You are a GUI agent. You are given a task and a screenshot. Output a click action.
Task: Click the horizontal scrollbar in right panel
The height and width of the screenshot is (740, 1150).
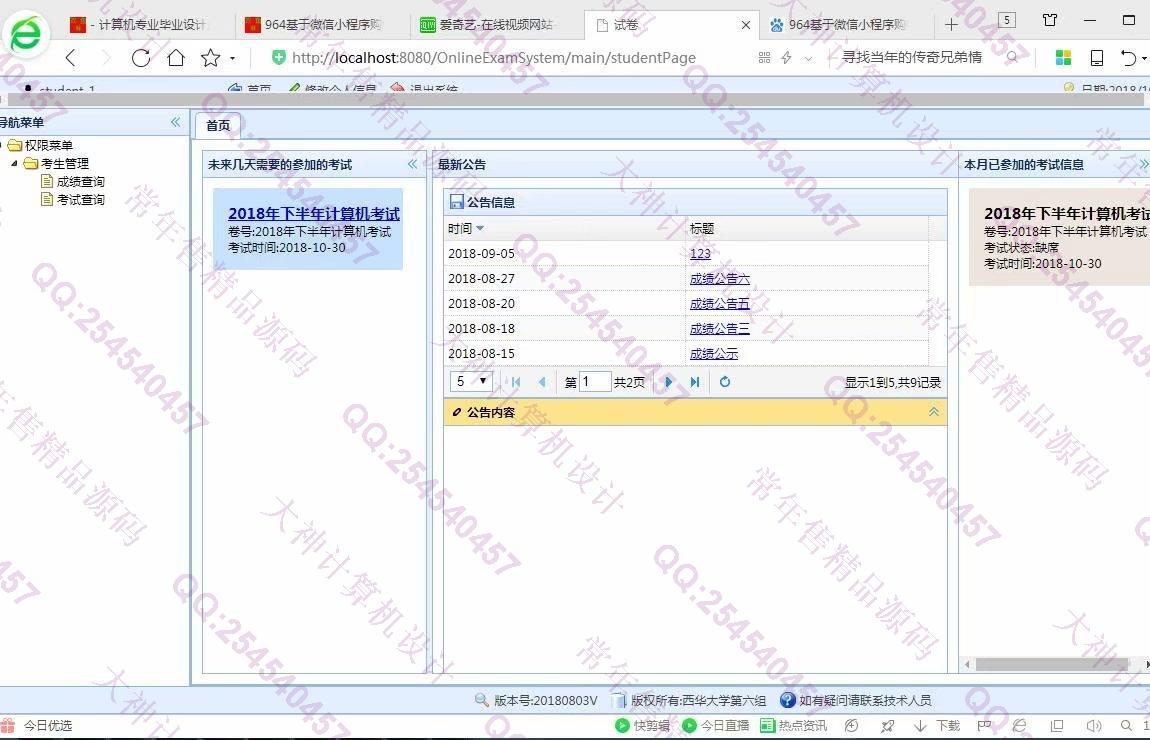coord(1050,664)
